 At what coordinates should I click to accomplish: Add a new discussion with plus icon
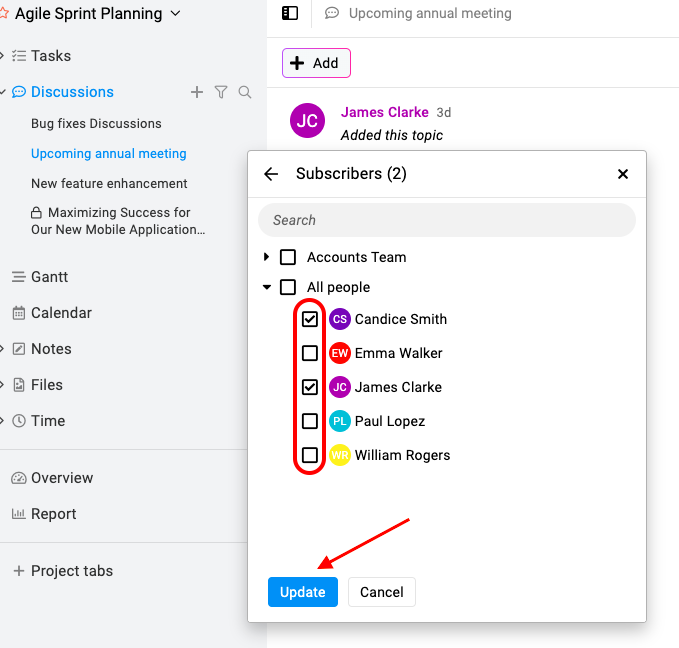pos(197,92)
